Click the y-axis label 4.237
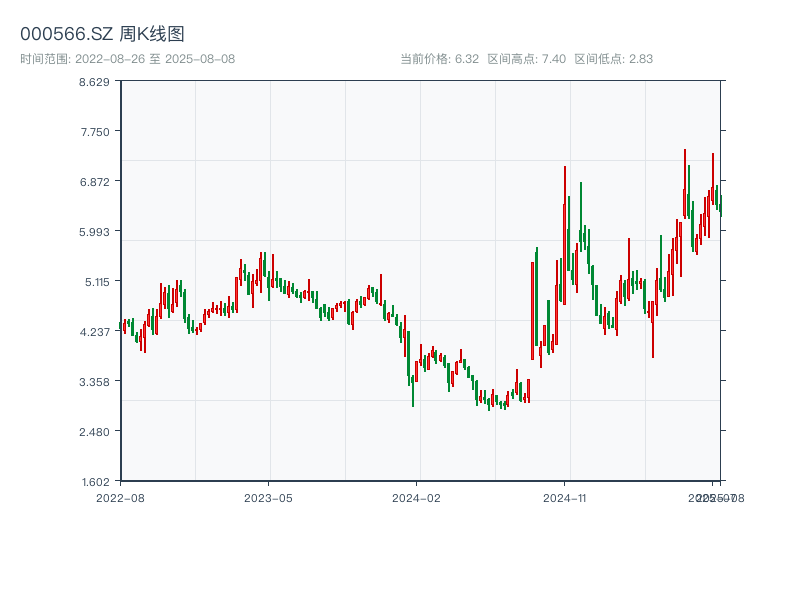The image size is (800, 600). pyautogui.click(x=94, y=332)
